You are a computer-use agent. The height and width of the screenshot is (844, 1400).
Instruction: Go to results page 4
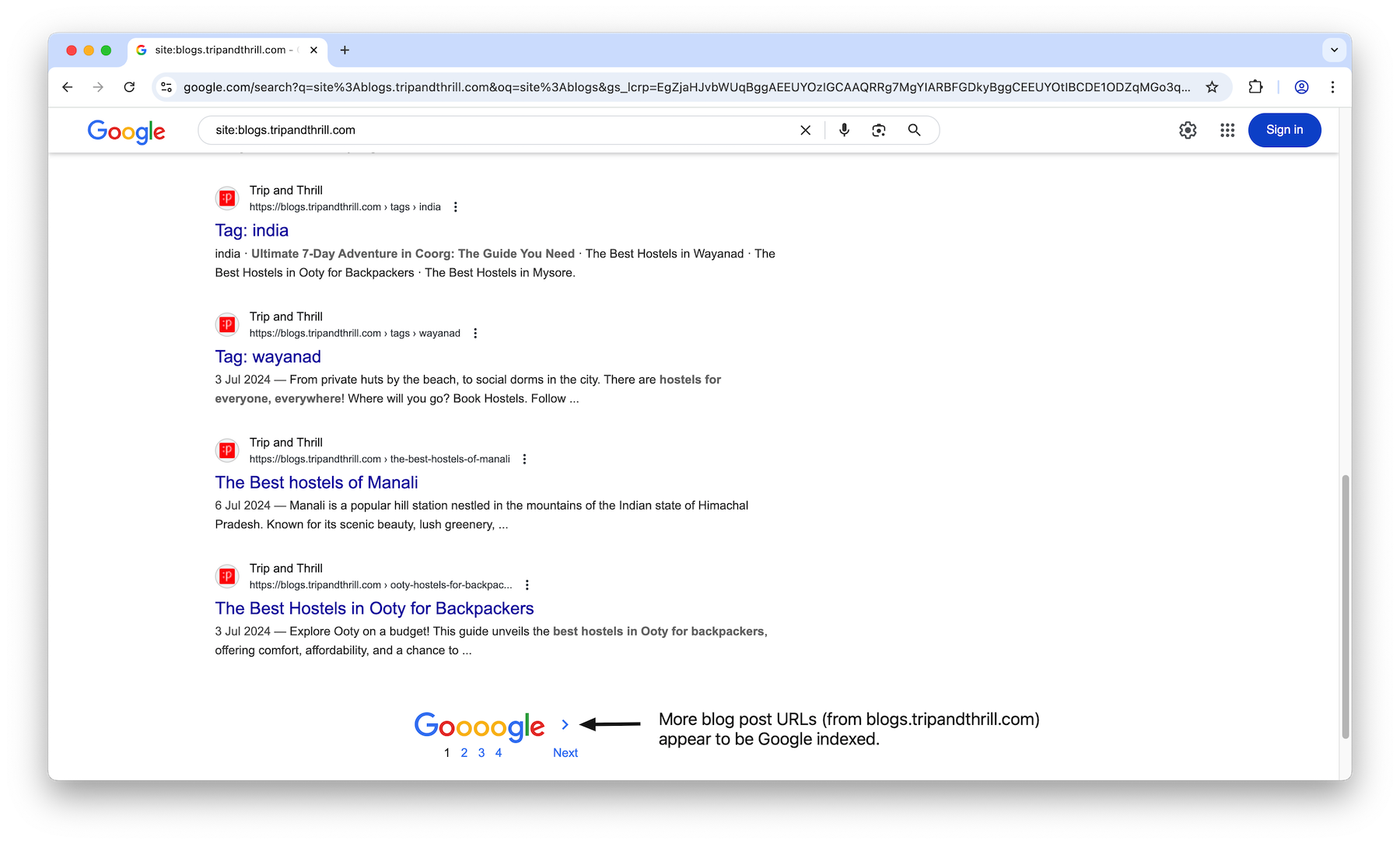[499, 753]
